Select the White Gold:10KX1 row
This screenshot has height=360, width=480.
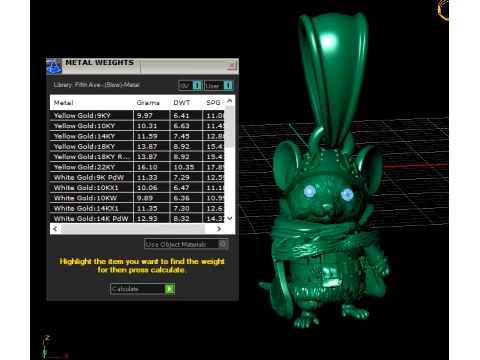(x=138, y=188)
